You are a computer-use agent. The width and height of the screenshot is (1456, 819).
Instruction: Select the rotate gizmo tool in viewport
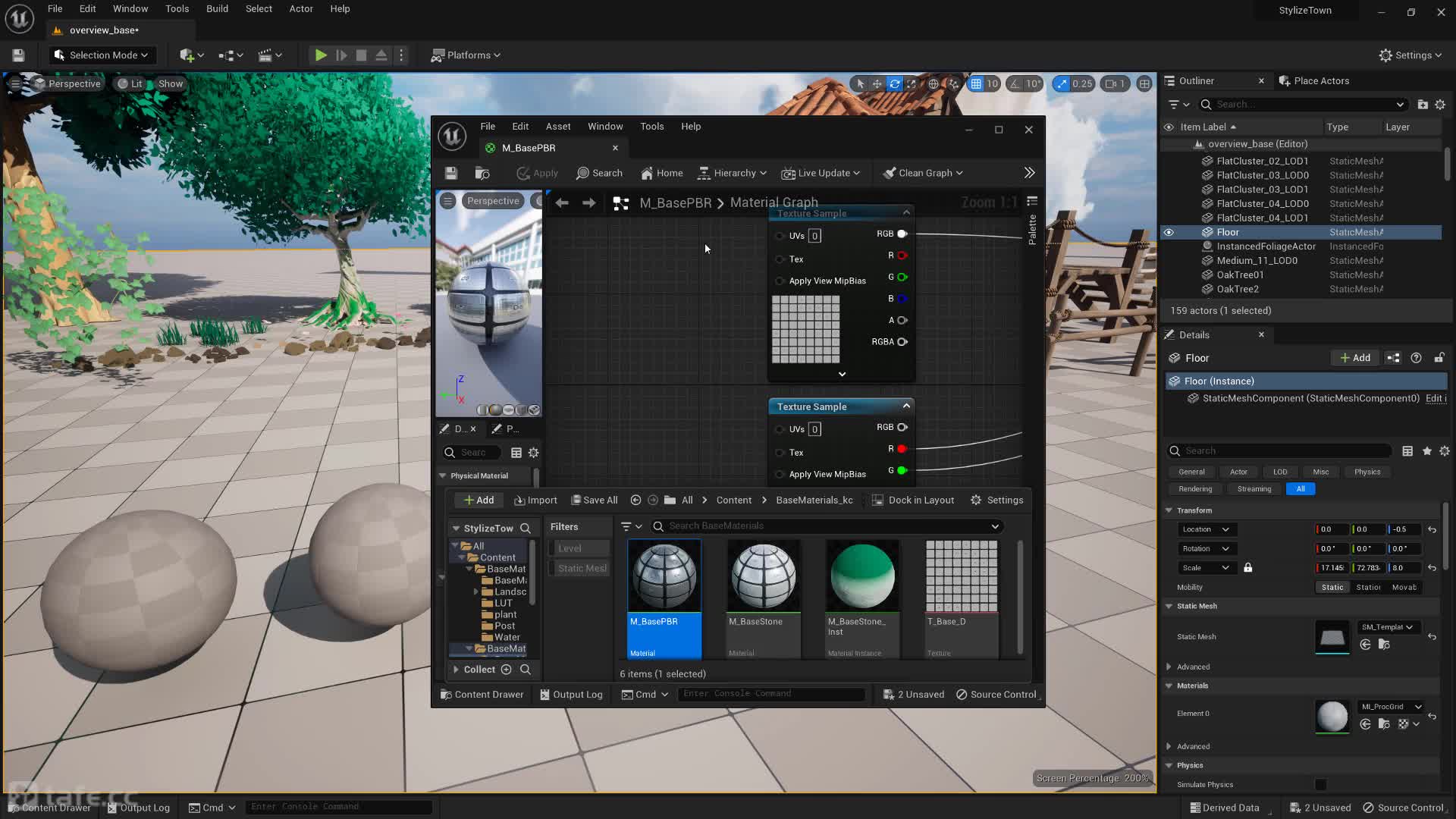(894, 84)
